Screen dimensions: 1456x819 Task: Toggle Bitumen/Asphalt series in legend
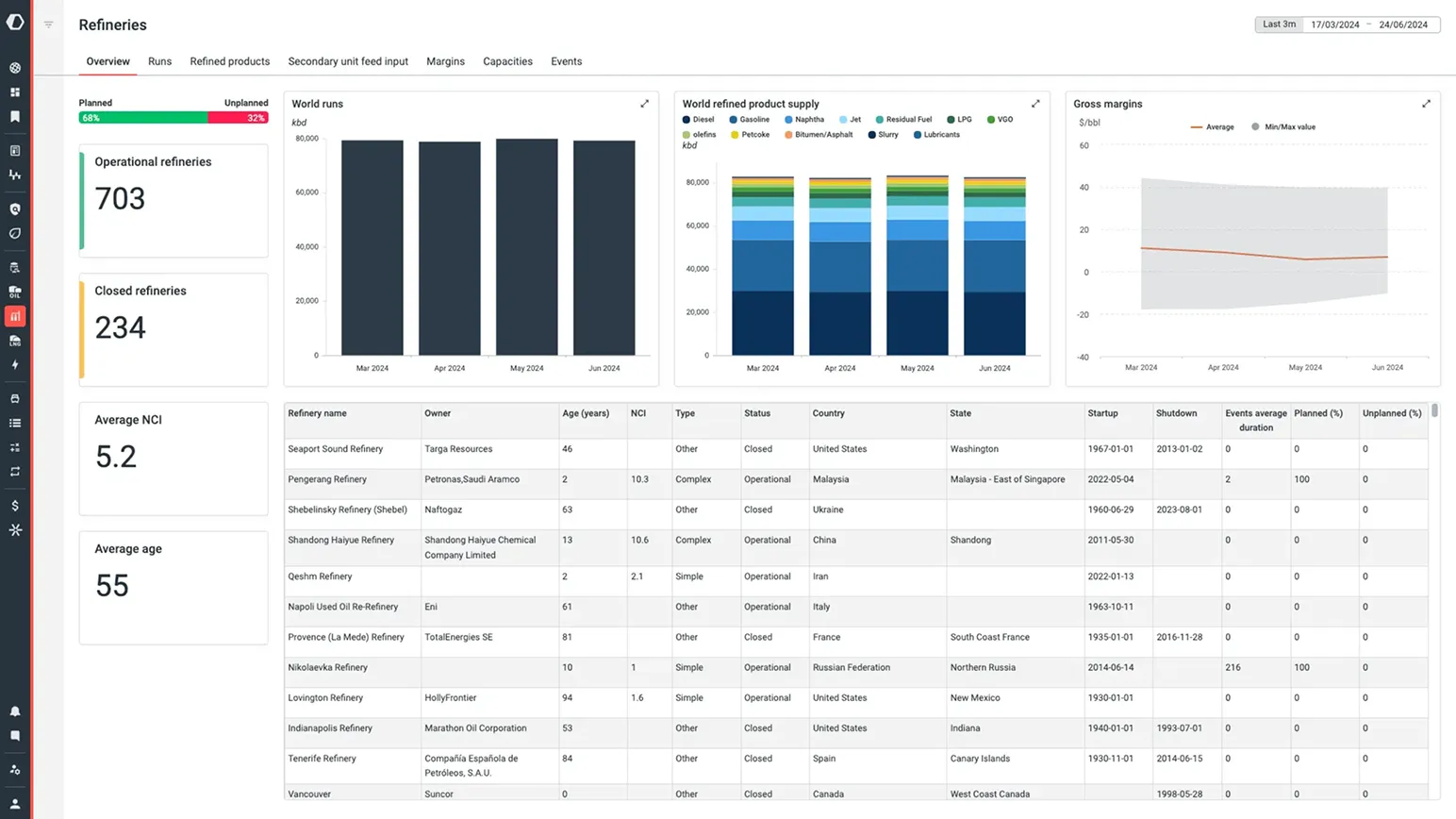pos(819,135)
